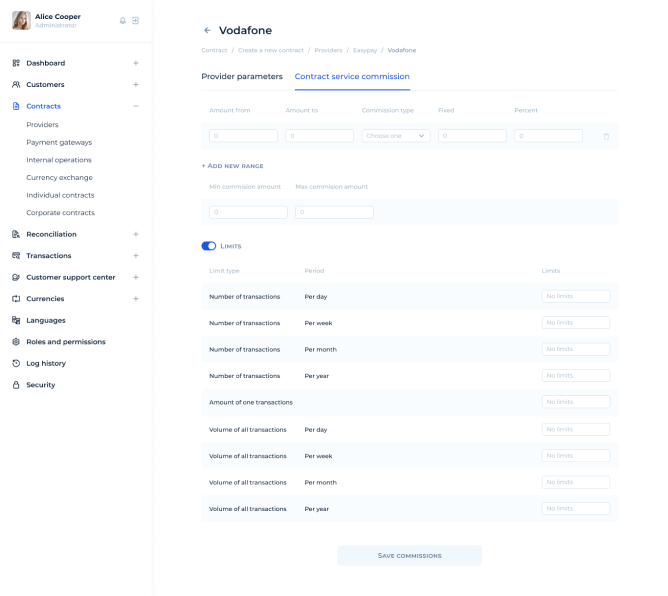Toggle the Limits switch off

pyautogui.click(x=209, y=246)
